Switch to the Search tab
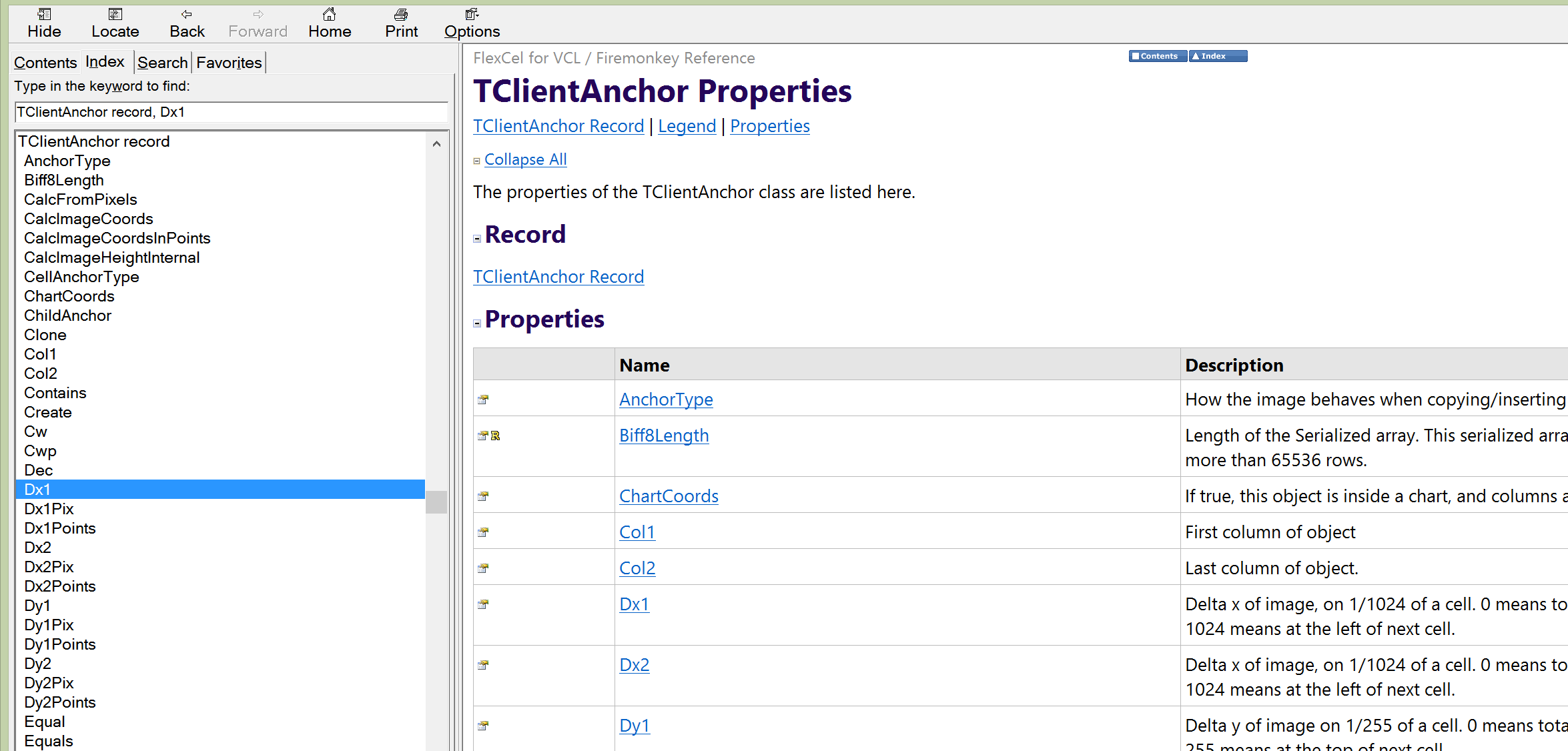This screenshot has height=751, width=1568. [x=163, y=63]
